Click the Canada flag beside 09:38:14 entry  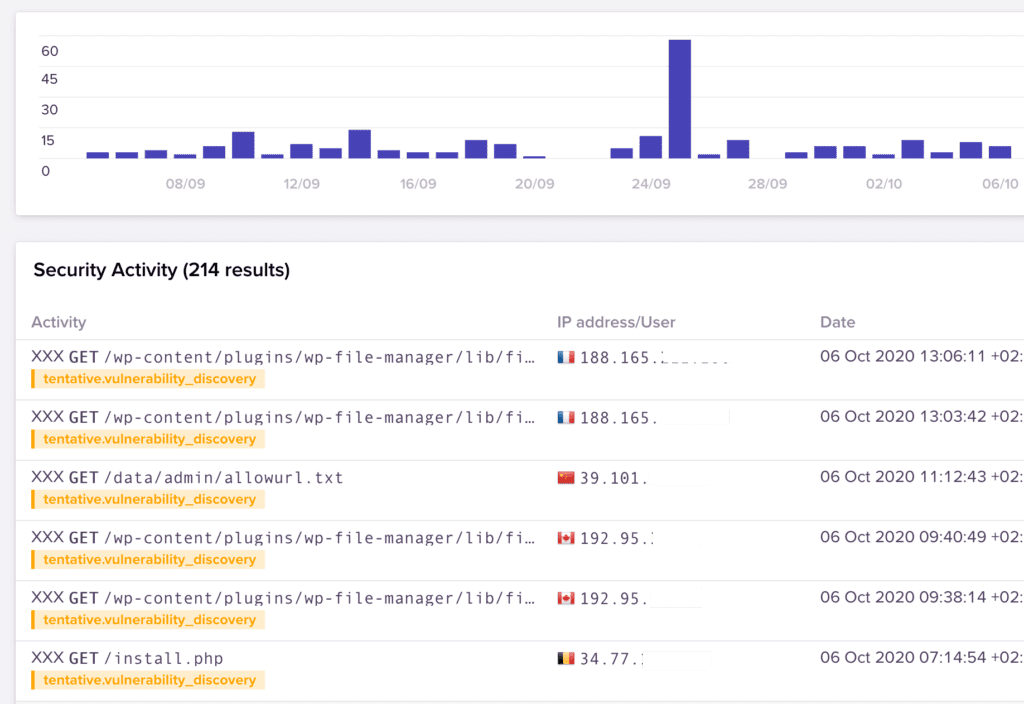566,598
